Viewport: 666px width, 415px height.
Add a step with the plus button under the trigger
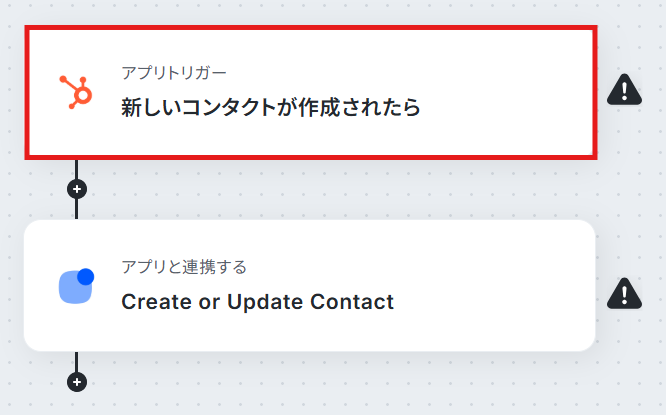click(76, 188)
